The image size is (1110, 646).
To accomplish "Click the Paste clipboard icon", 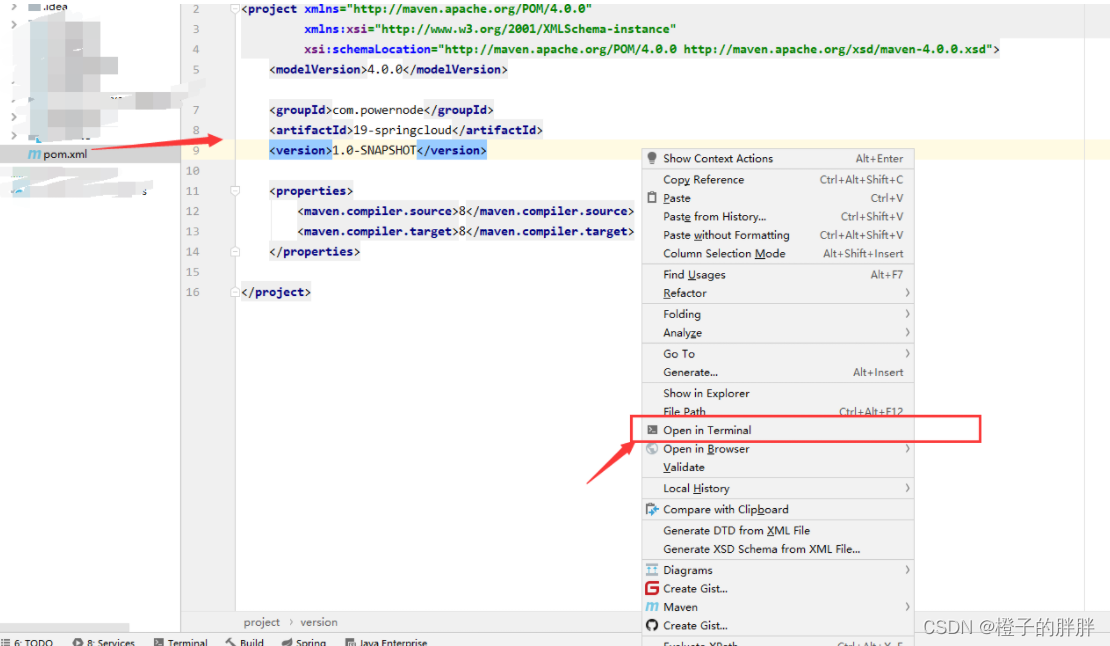I will point(652,198).
